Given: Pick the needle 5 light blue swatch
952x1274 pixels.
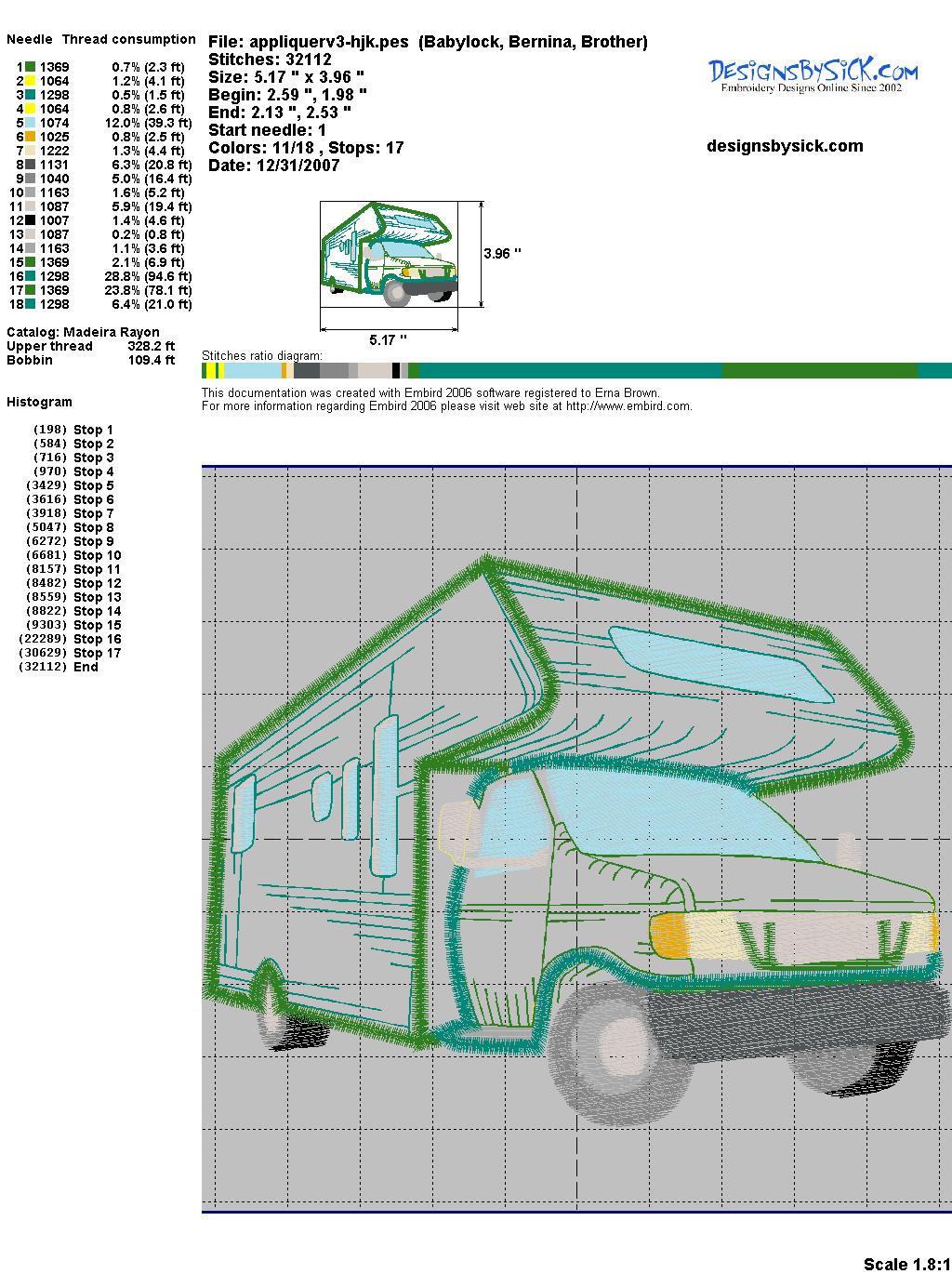Looking at the screenshot, I should coord(30,123).
